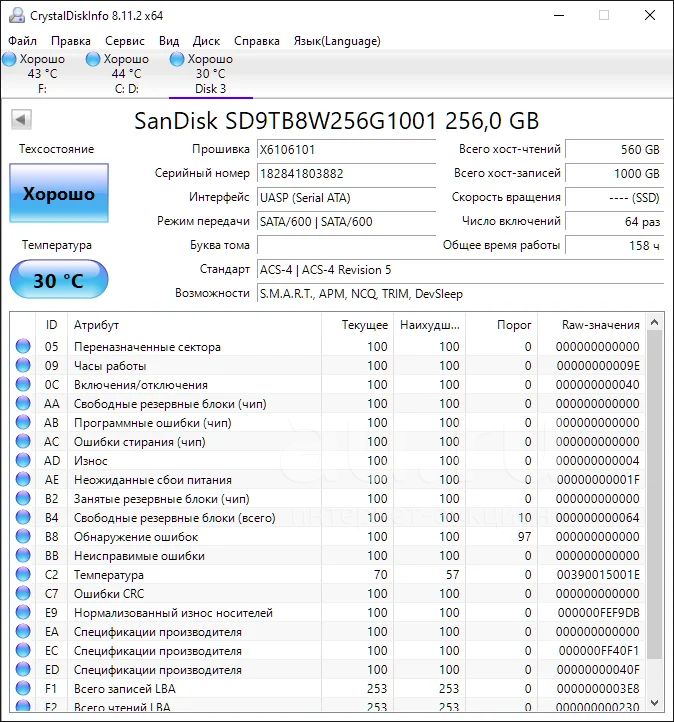The image size is (674, 722).
Task: Click status icon of attribute E9
Action: click(x=23, y=612)
